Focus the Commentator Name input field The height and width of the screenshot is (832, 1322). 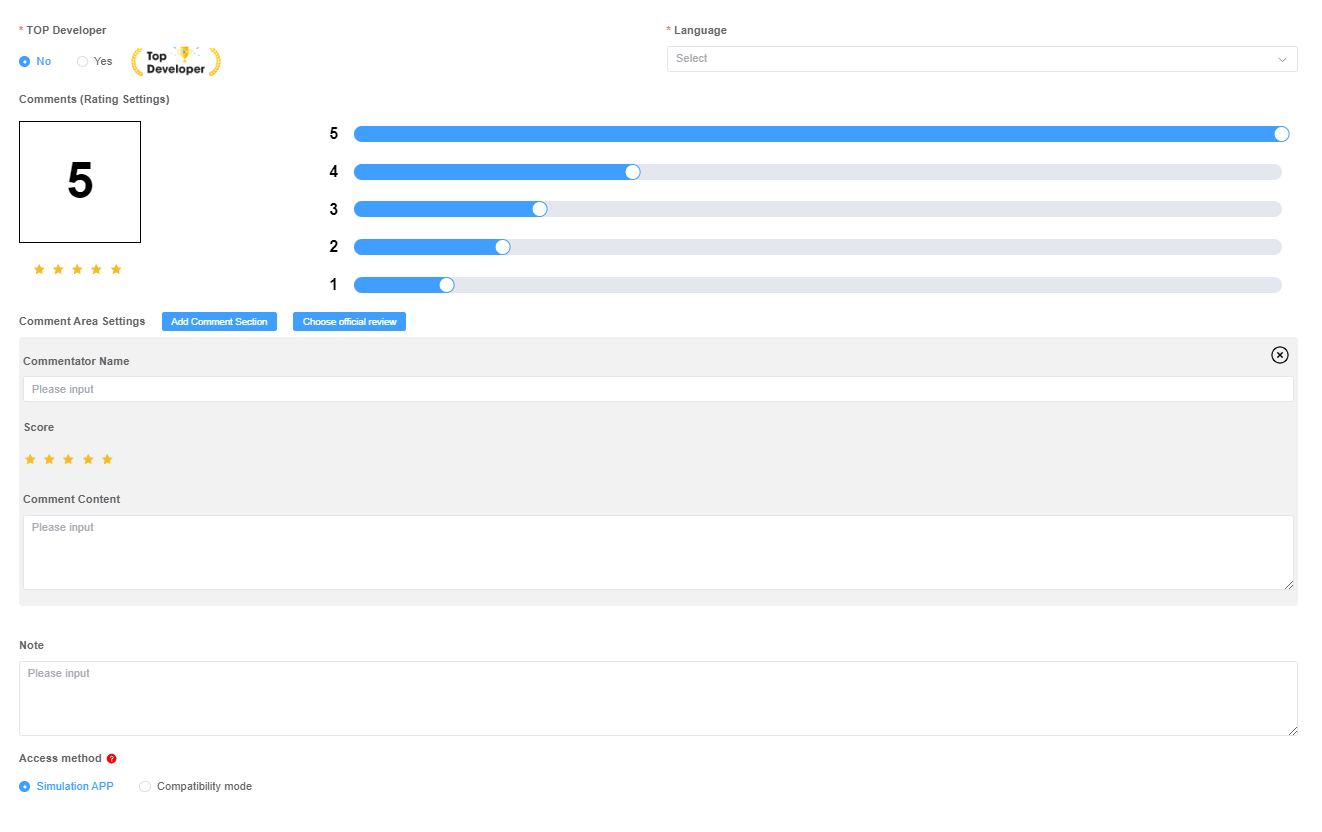tap(658, 389)
